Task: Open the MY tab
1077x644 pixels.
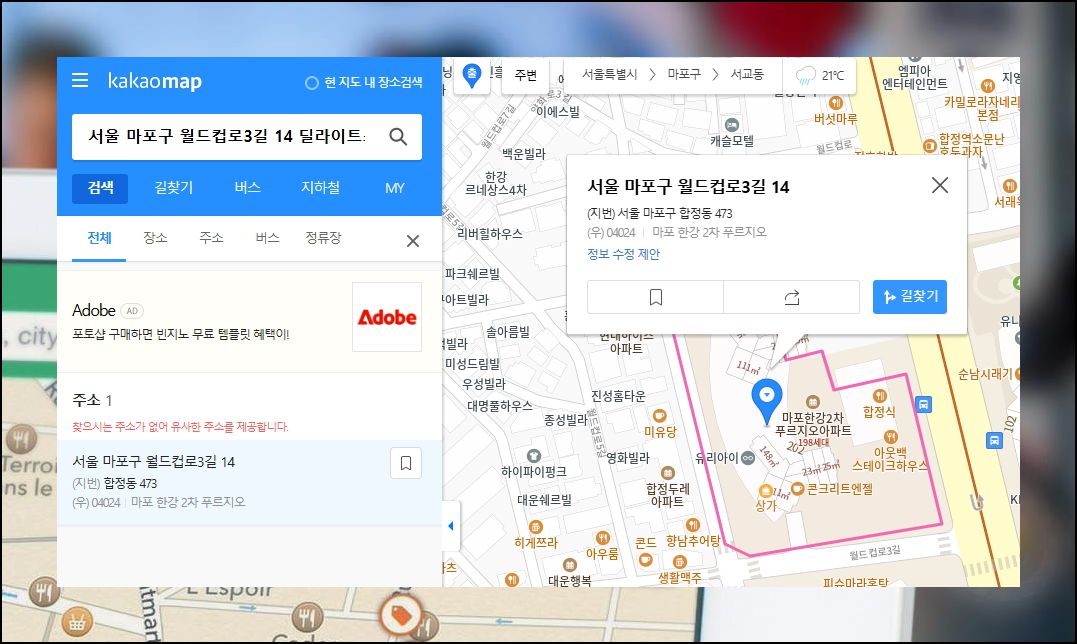Action: tap(394, 187)
